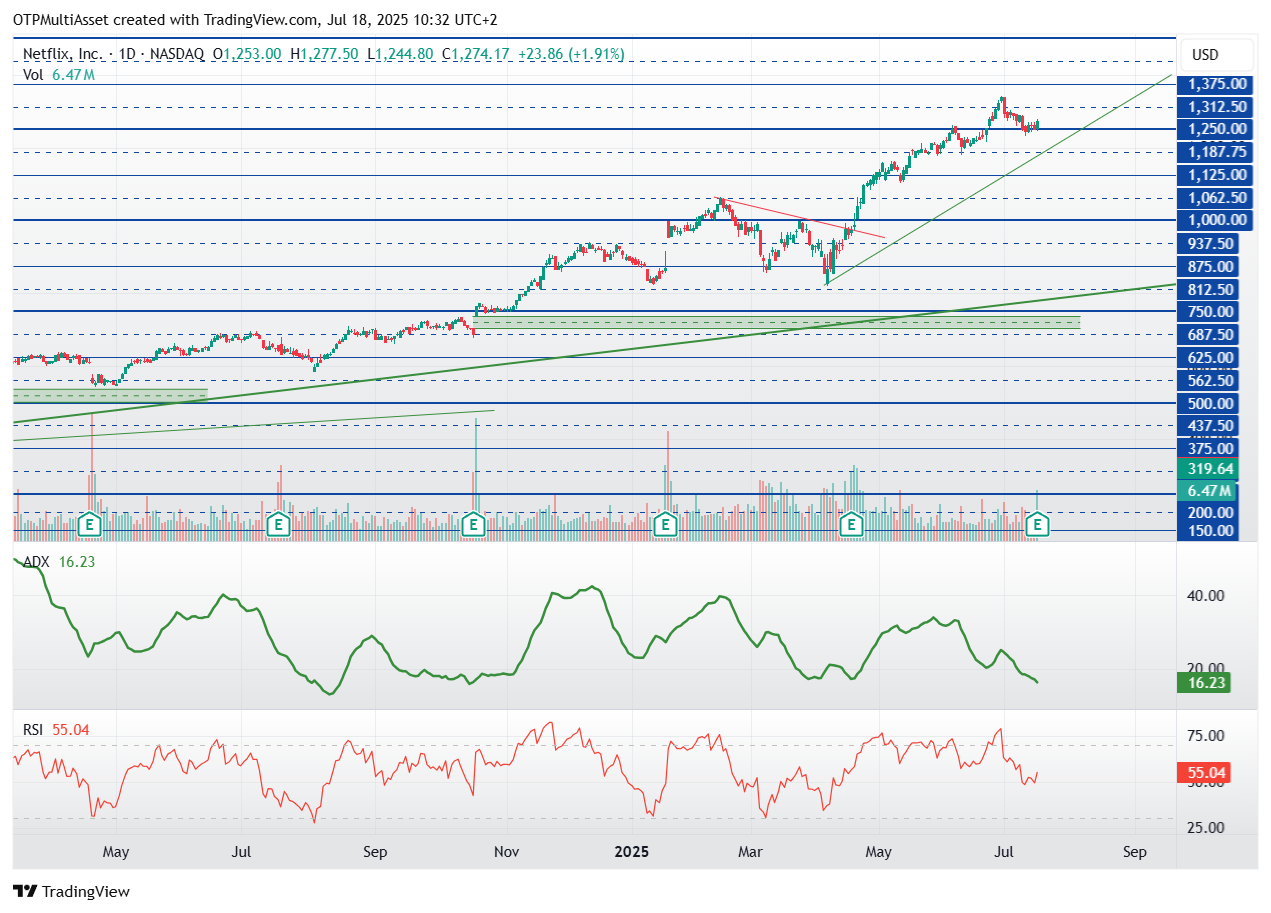Click the January 2025 earnings "E" badge
The image size is (1271, 913).
664,524
